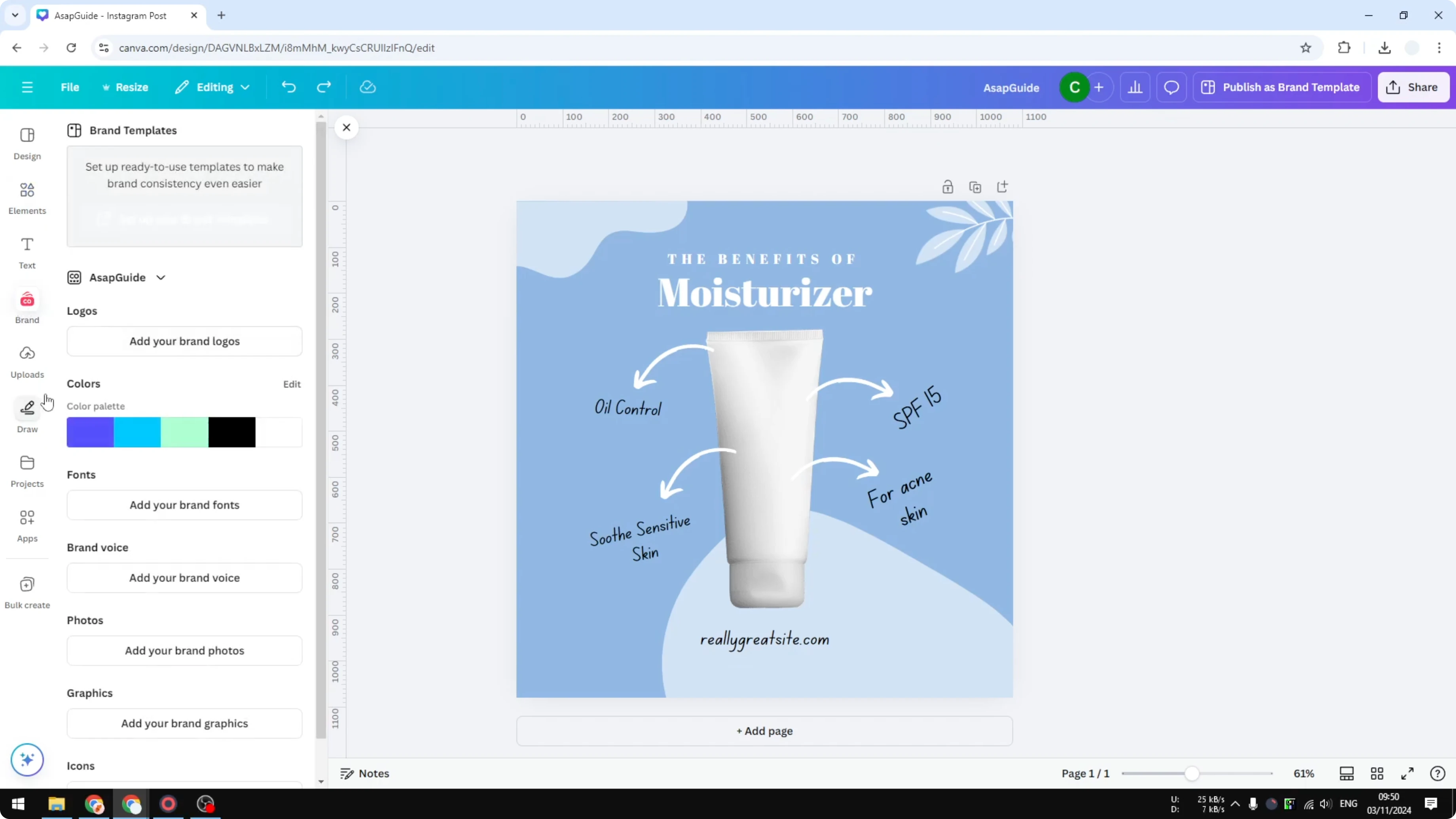Open the browser tab search dropdown
Viewport: 1456px width, 819px height.
[15, 15]
